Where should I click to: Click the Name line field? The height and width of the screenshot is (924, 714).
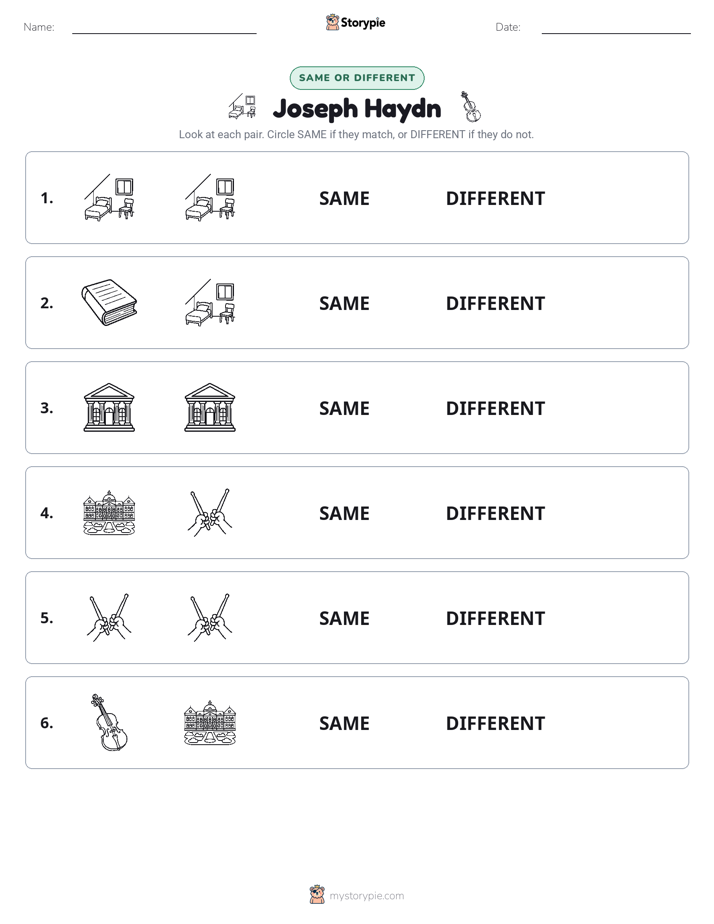164,28
